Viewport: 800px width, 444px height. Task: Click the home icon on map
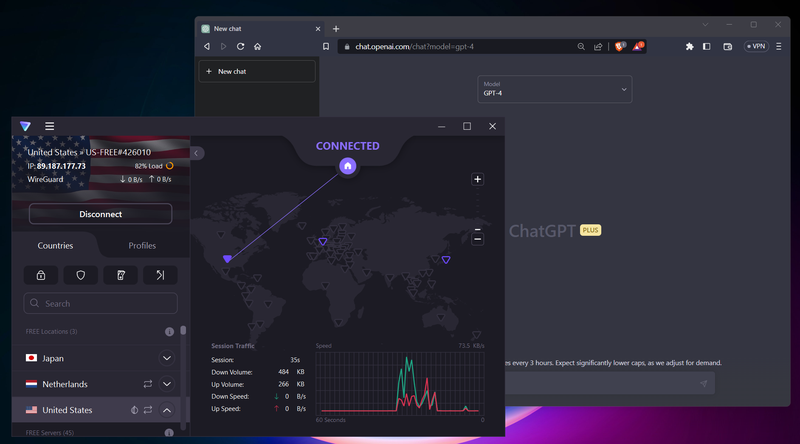pos(348,166)
